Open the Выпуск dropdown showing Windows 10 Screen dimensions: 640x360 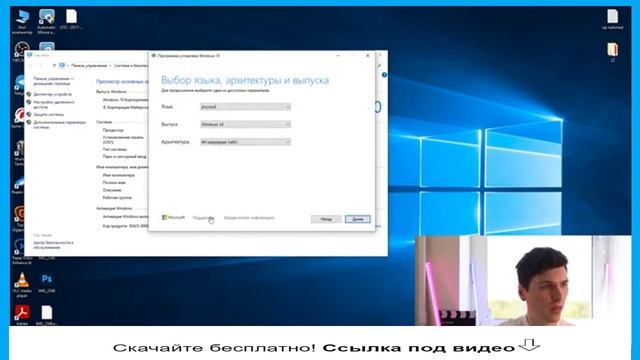pos(245,124)
